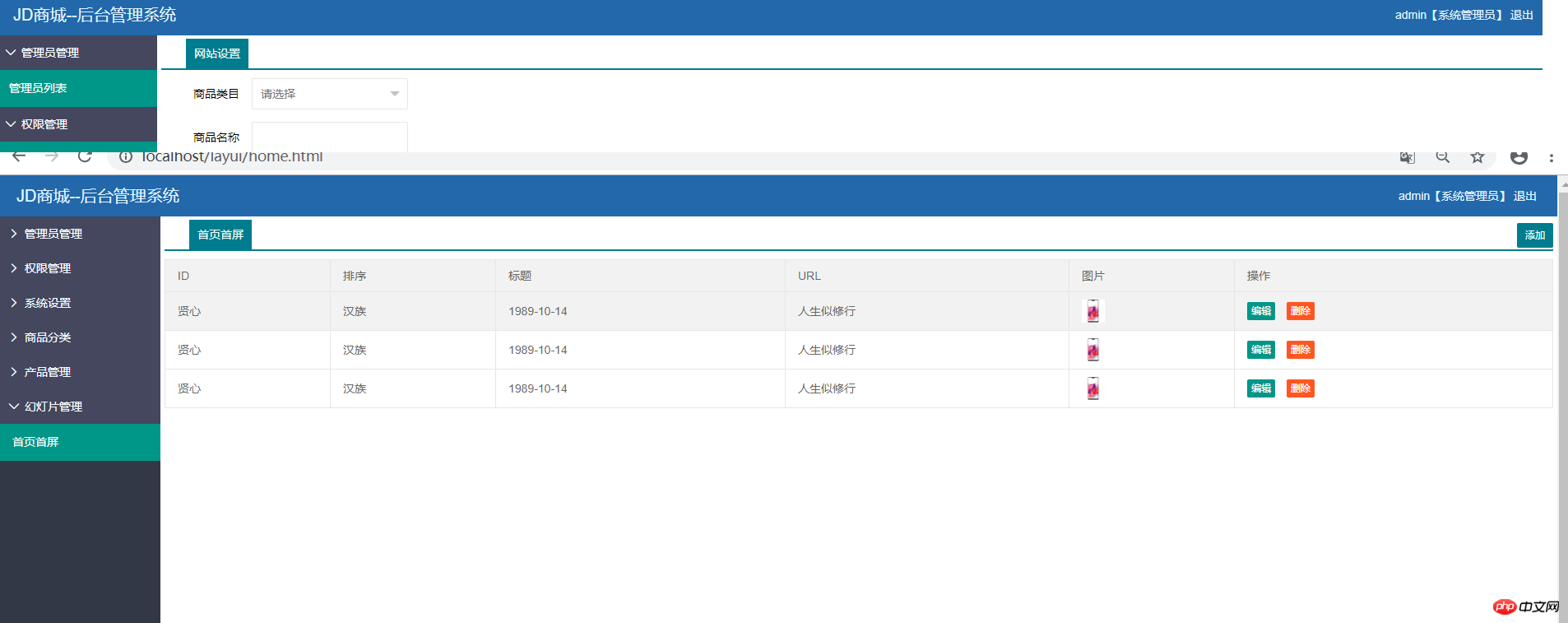Click 编辑 button in second table row
Image resolution: width=1568 pixels, height=623 pixels.
[1261, 350]
